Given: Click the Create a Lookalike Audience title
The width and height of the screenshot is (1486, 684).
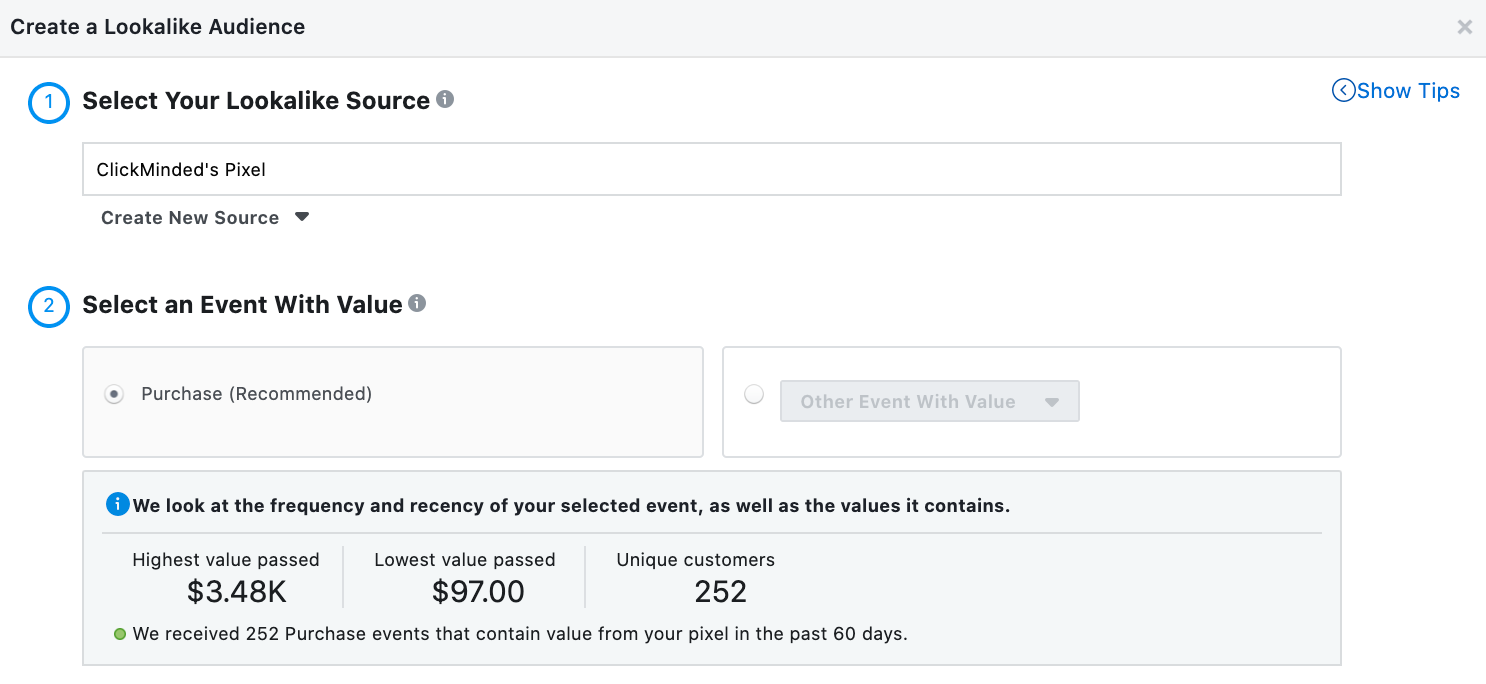Looking at the screenshot, I should (158, 27).
